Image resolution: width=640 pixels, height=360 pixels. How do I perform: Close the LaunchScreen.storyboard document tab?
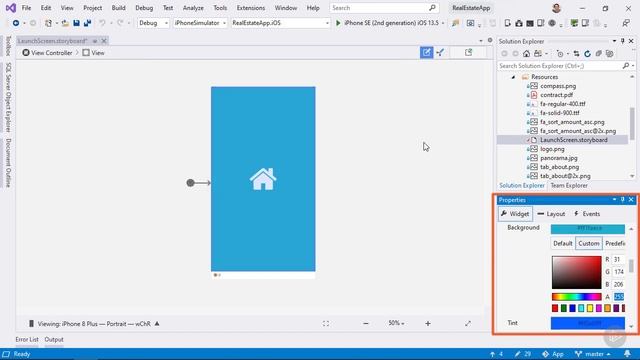point(104,41)
